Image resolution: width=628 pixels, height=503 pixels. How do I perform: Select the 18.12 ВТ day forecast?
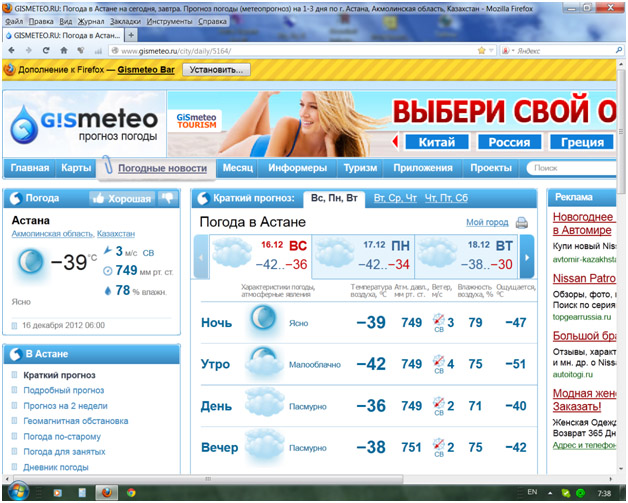click(x=467, y=255)
